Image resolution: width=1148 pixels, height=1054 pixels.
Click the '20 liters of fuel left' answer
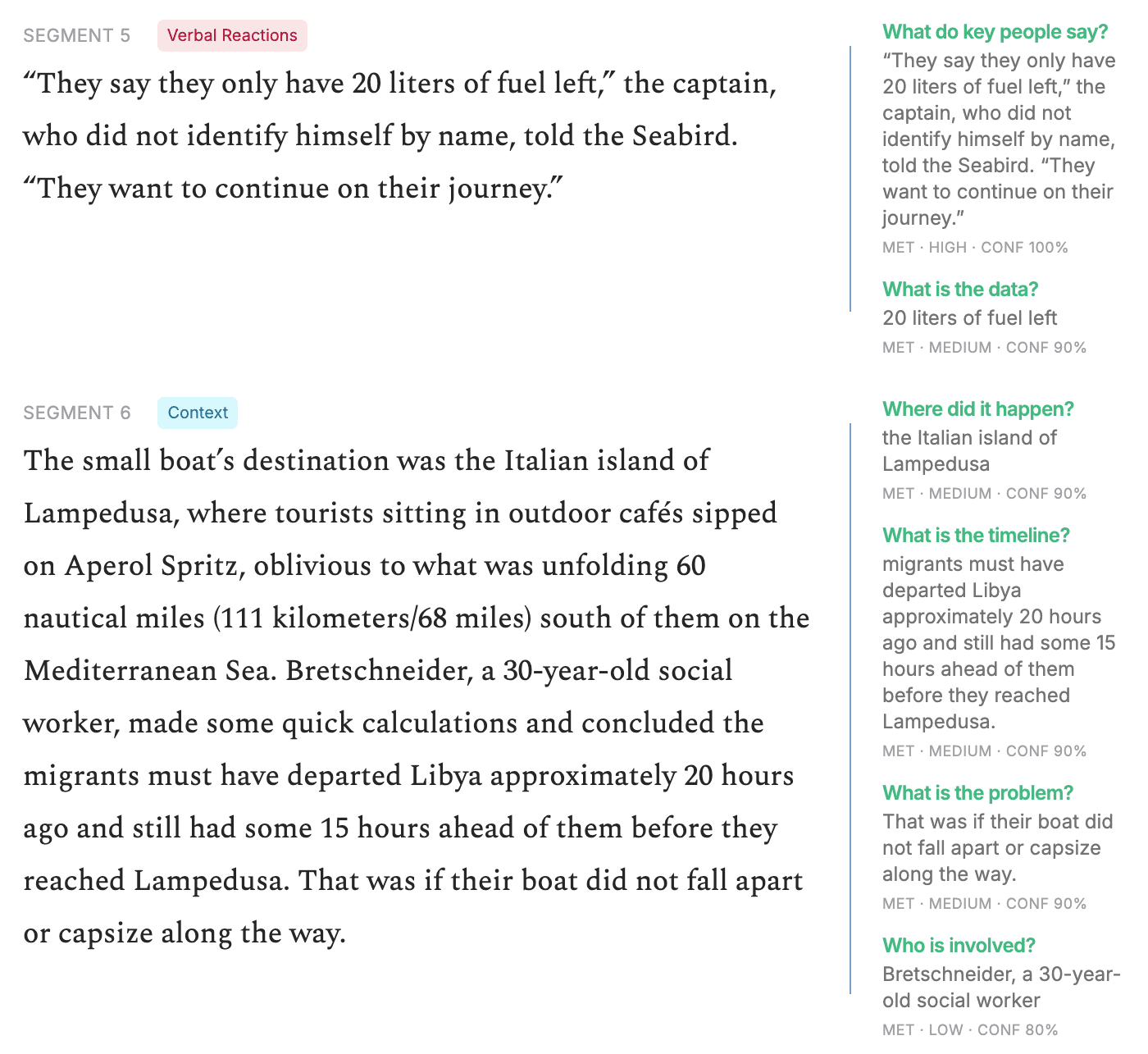pyautogui.click(x=969, y=318)
